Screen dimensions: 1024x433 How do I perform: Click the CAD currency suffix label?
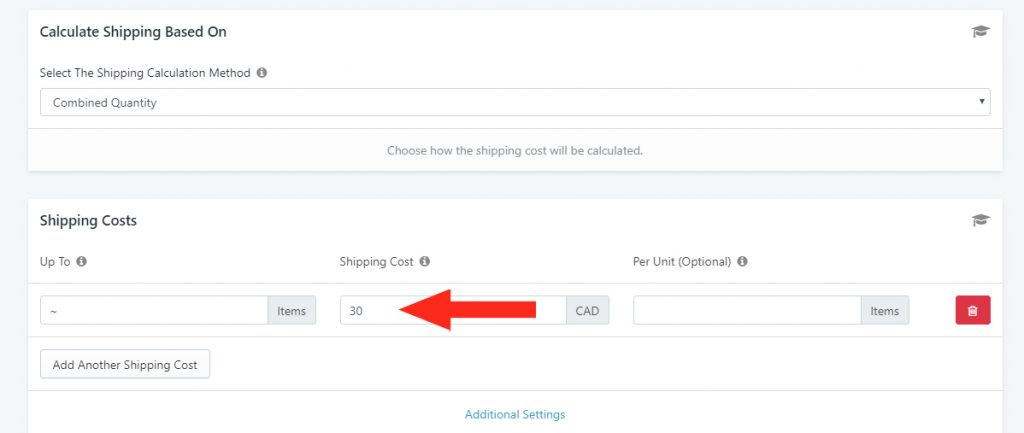[587, 310]
